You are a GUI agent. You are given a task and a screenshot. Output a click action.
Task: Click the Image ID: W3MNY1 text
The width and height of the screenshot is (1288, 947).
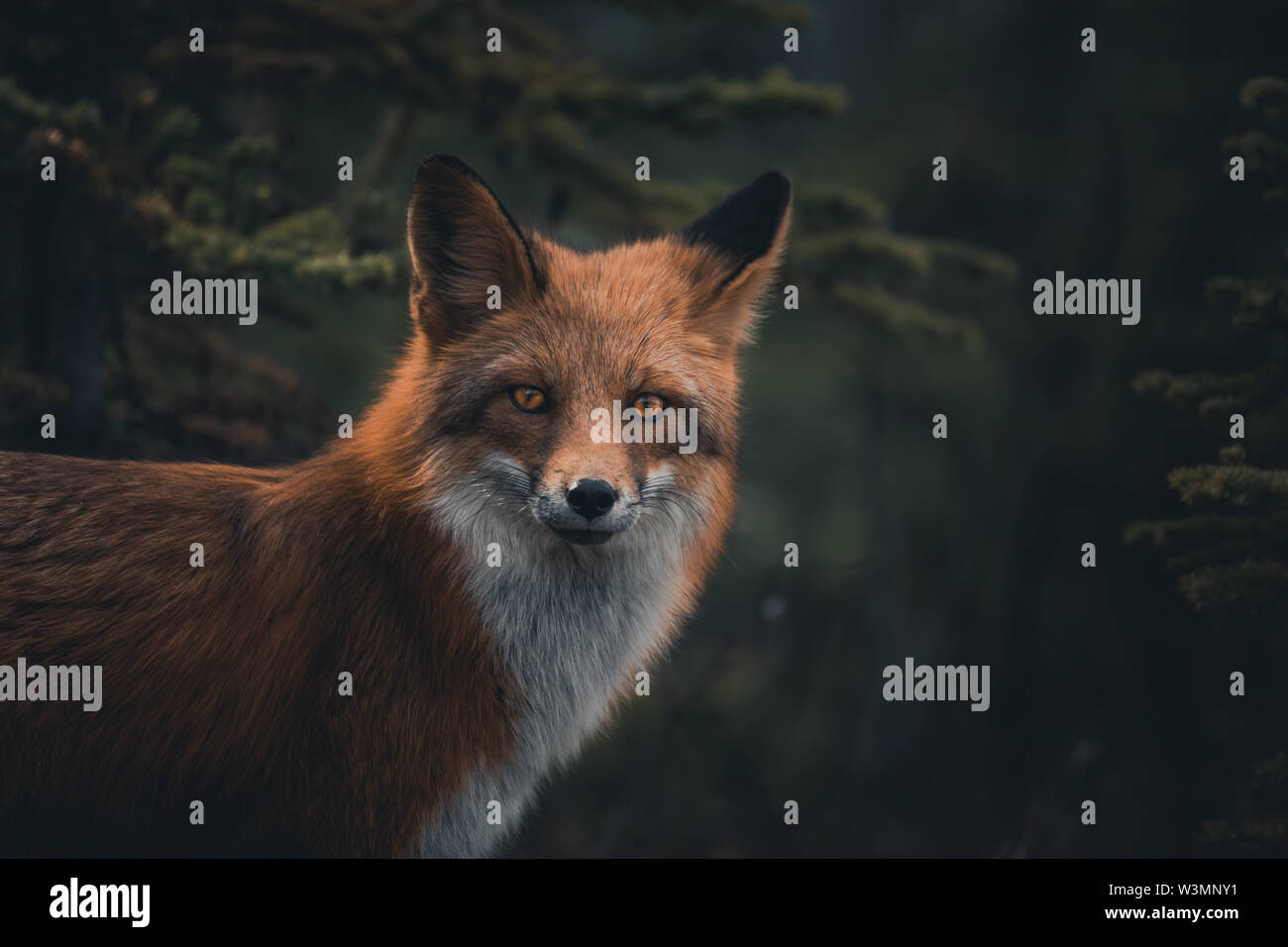[1173, 890]
